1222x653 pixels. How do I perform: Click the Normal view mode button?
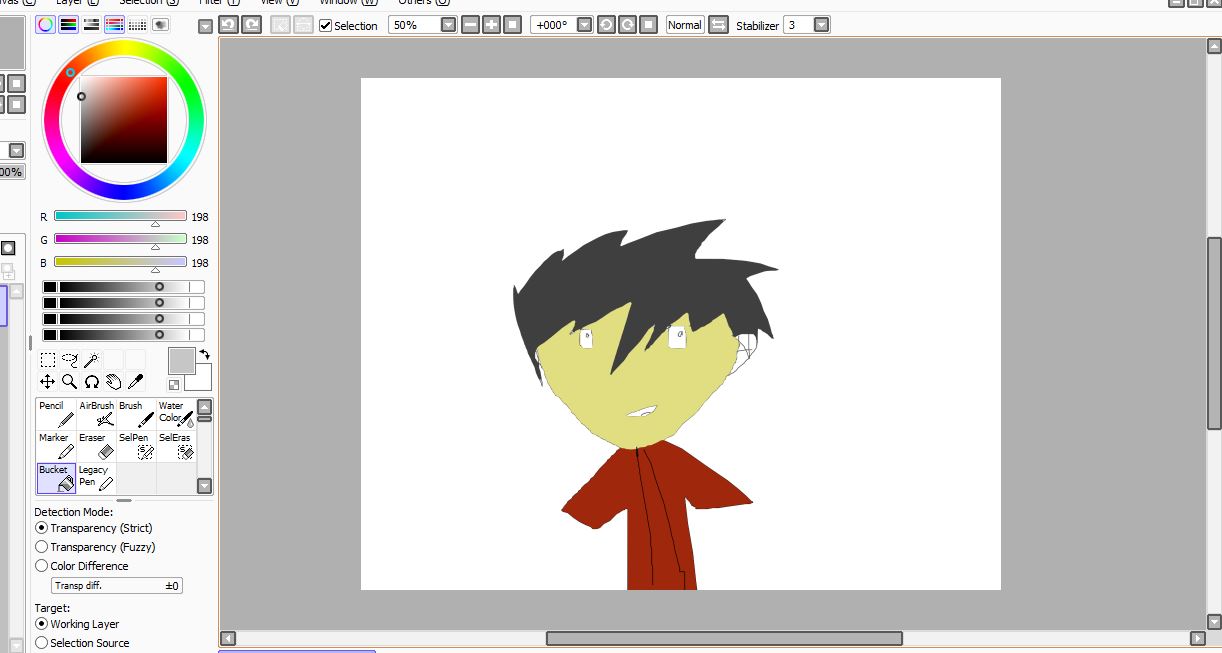(x=685, y=25)
